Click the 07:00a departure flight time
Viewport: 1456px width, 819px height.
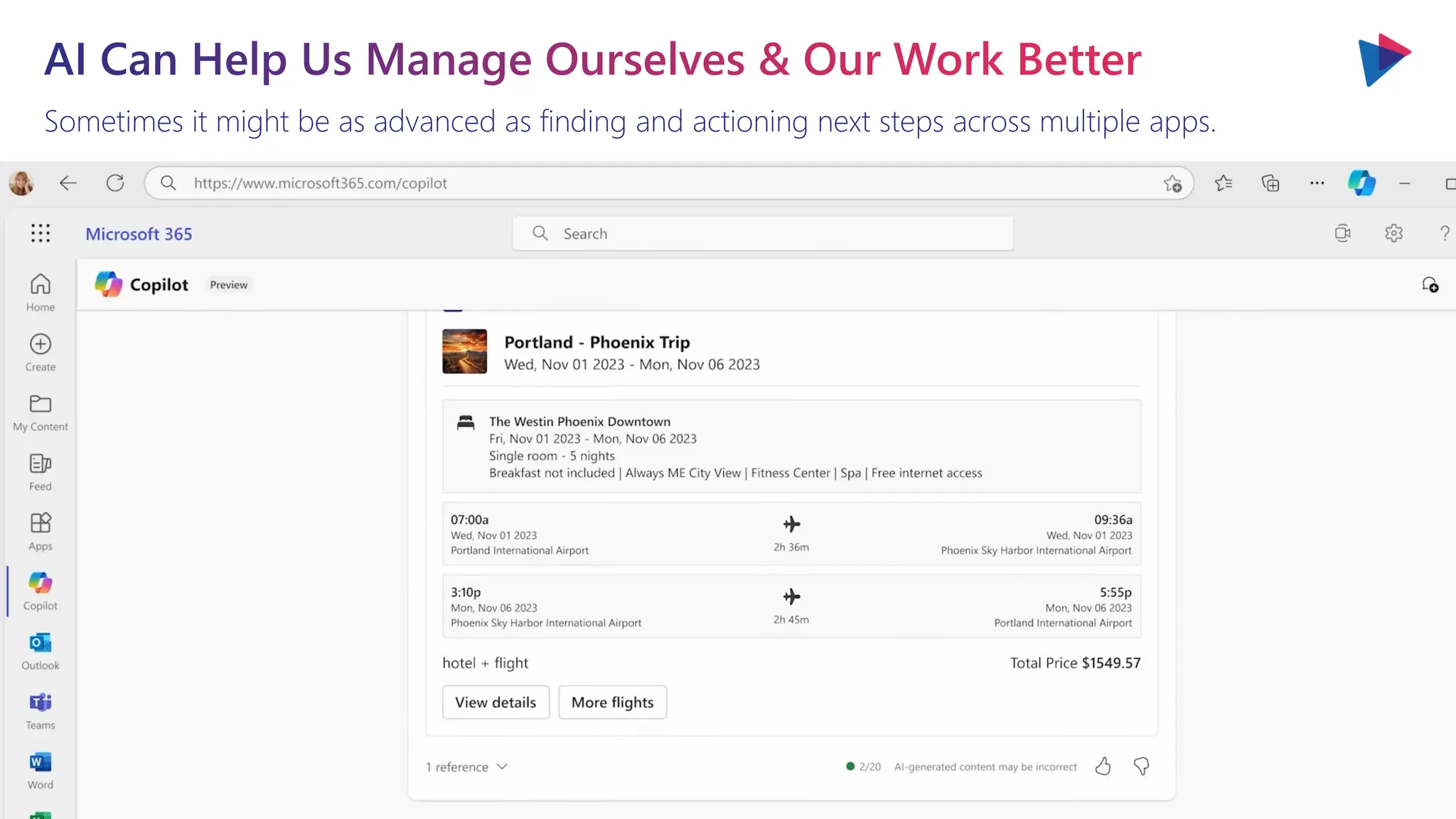tap(469, 520)
